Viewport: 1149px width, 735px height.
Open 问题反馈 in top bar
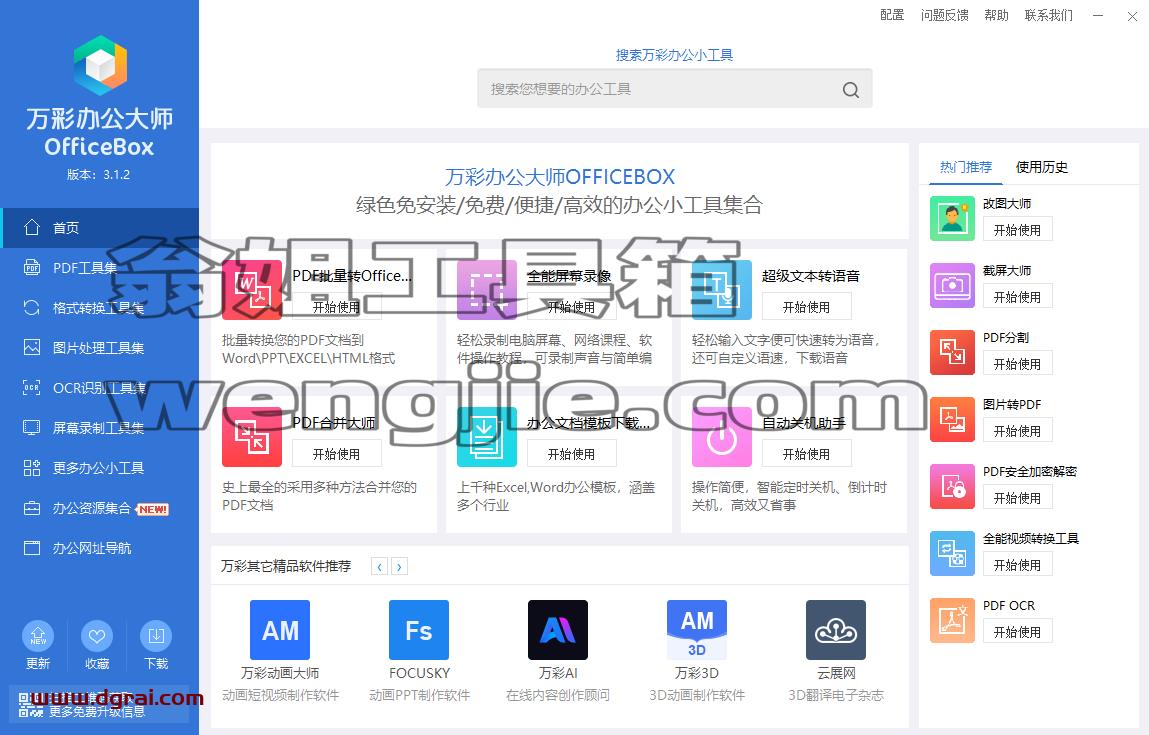tap(945, 15)
